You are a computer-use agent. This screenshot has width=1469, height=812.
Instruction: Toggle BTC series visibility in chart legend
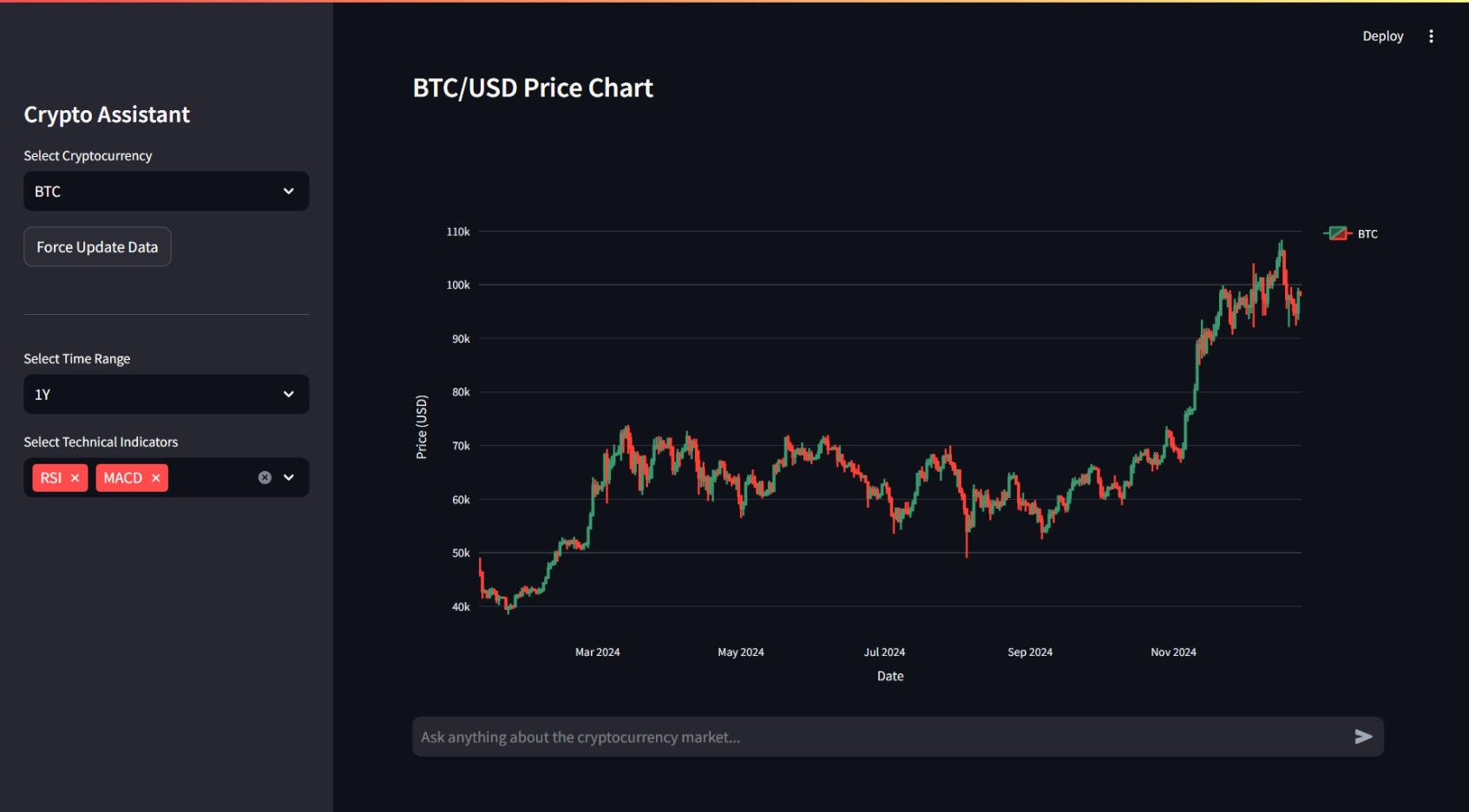[1351, 234]
